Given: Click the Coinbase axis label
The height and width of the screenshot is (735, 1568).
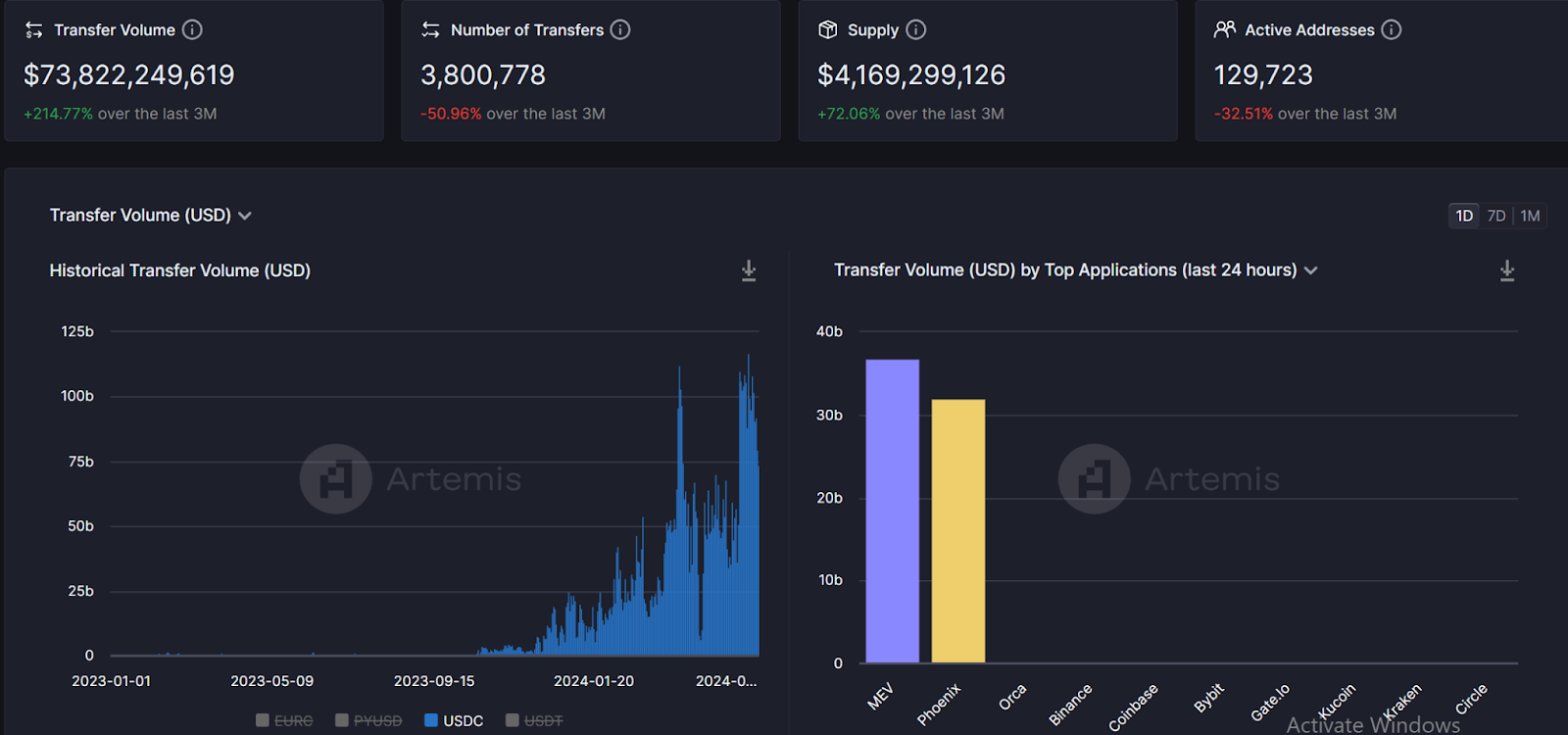Looking at the screenshot, I should point(1133,708).
